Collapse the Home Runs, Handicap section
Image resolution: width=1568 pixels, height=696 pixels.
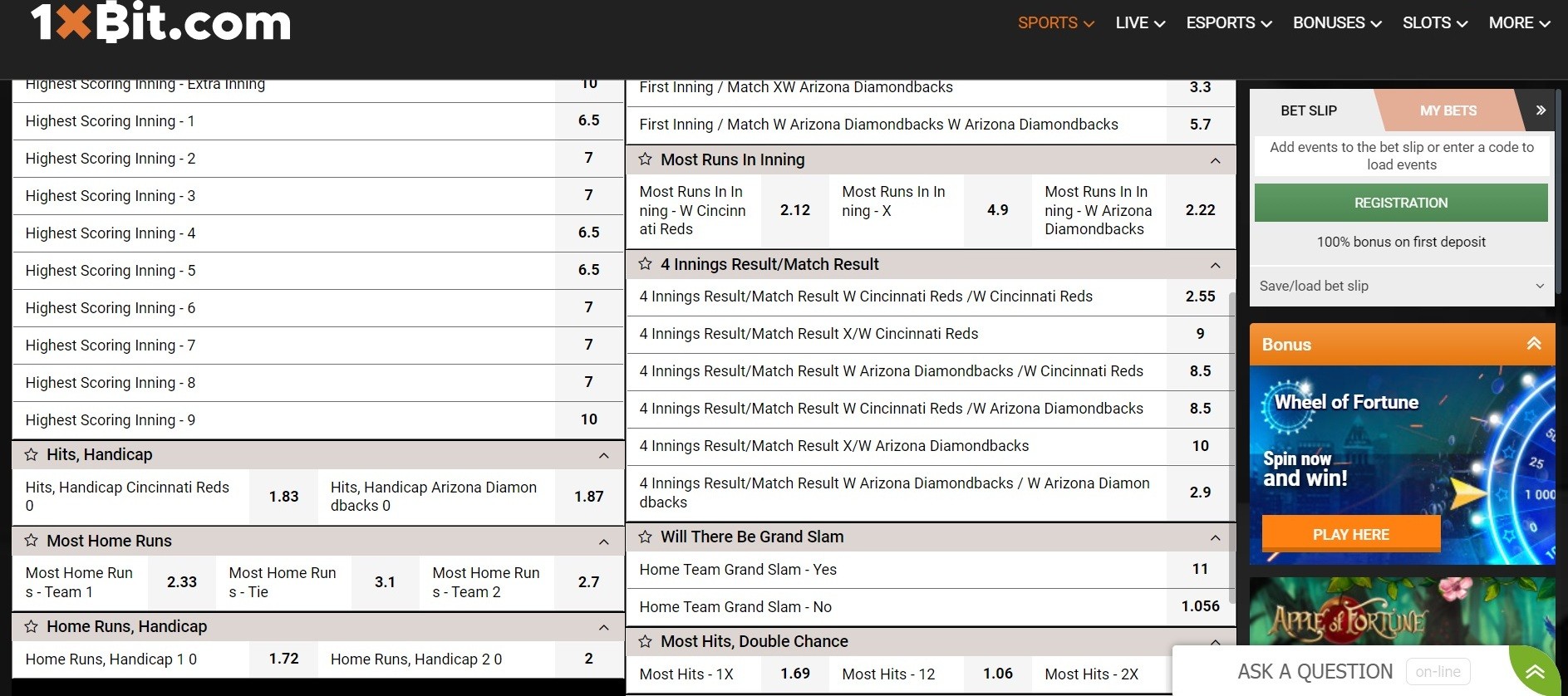pyautogui.click(x=604, y=627)
